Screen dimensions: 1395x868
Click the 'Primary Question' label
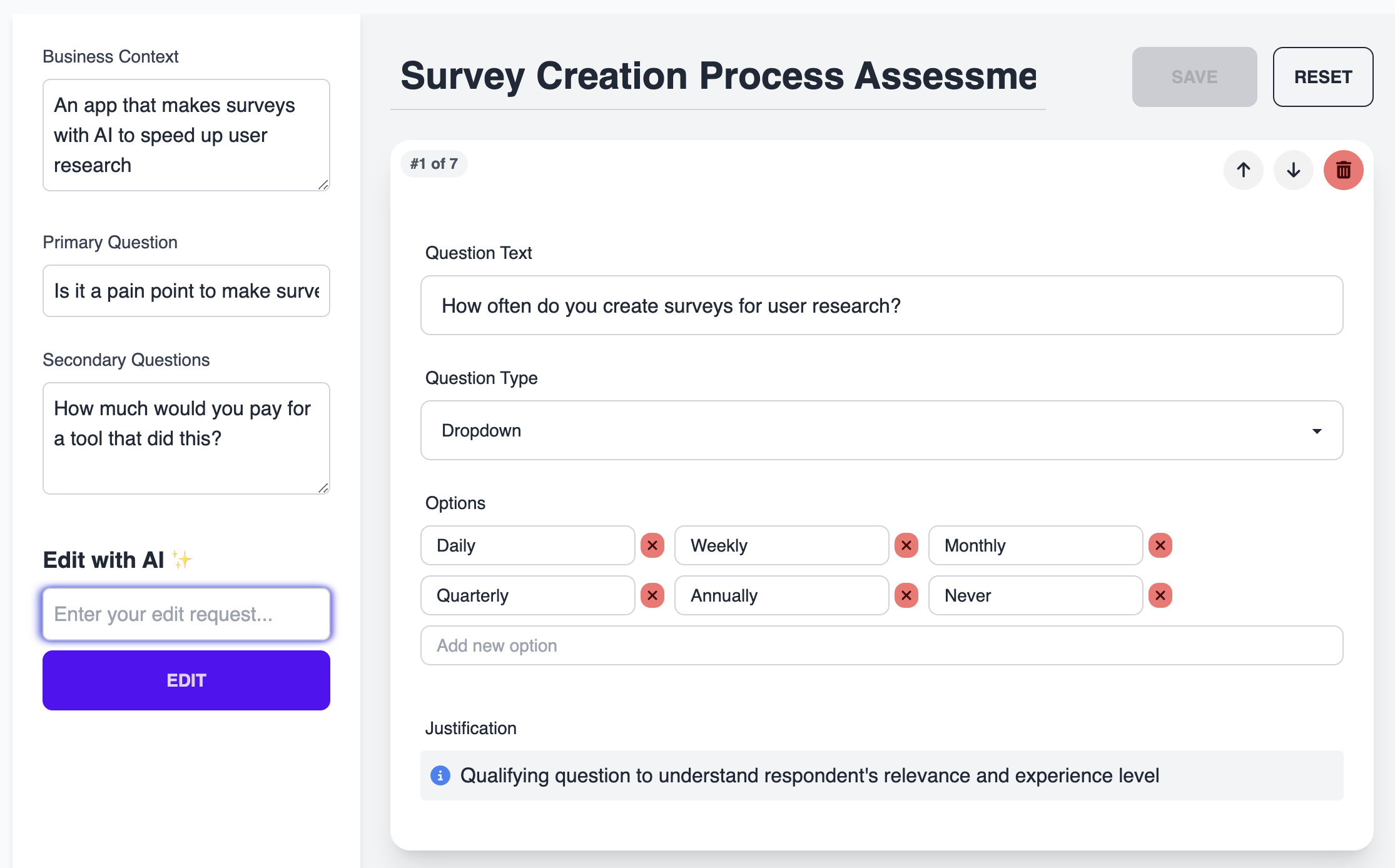(110, 242)
